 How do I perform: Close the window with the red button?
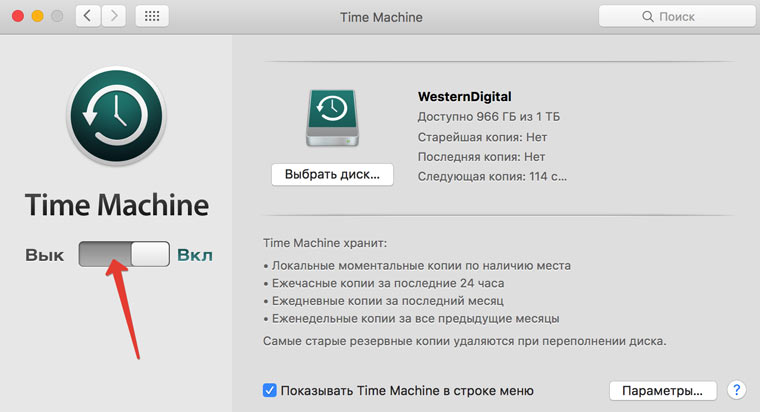click(18, 16)
